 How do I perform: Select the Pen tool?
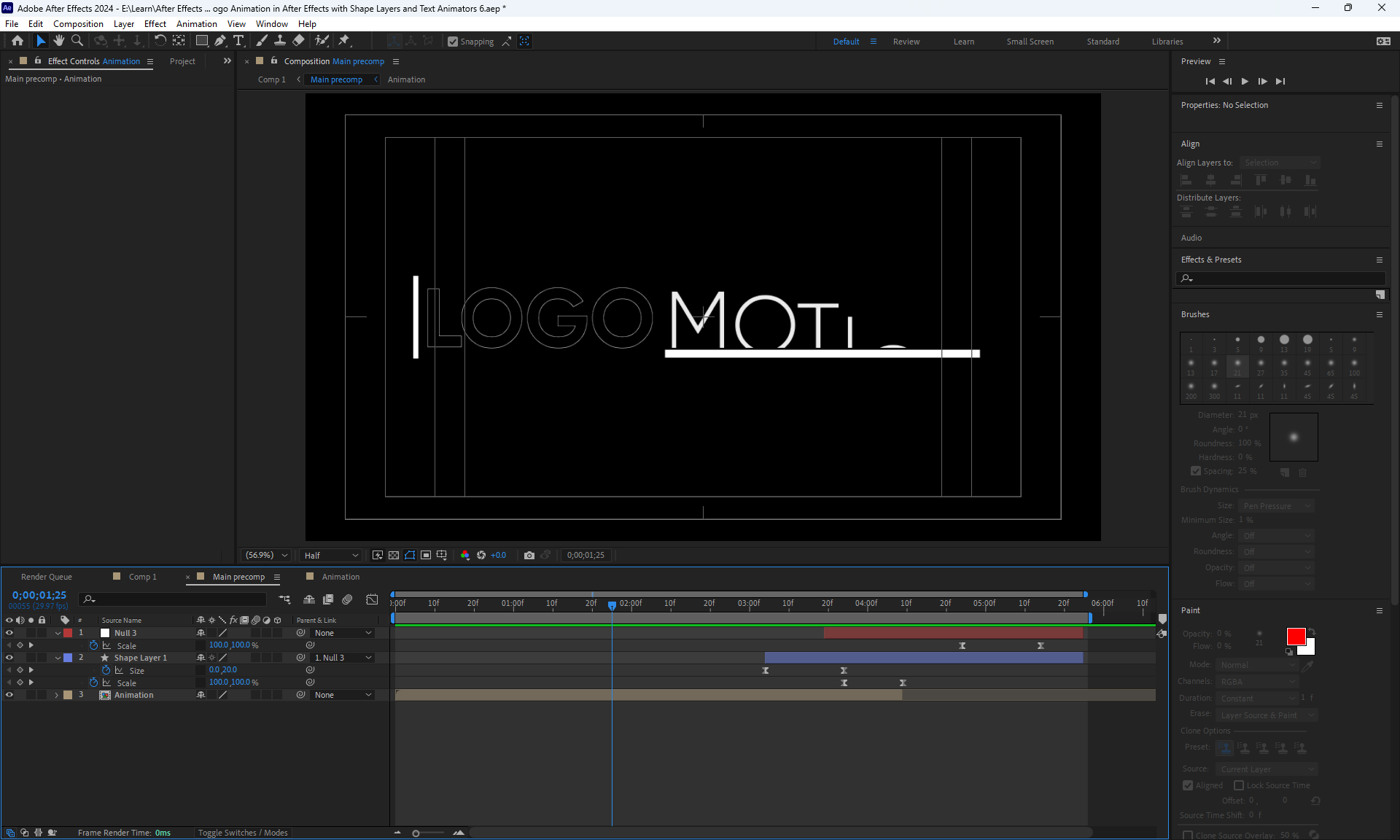[220, 41]
